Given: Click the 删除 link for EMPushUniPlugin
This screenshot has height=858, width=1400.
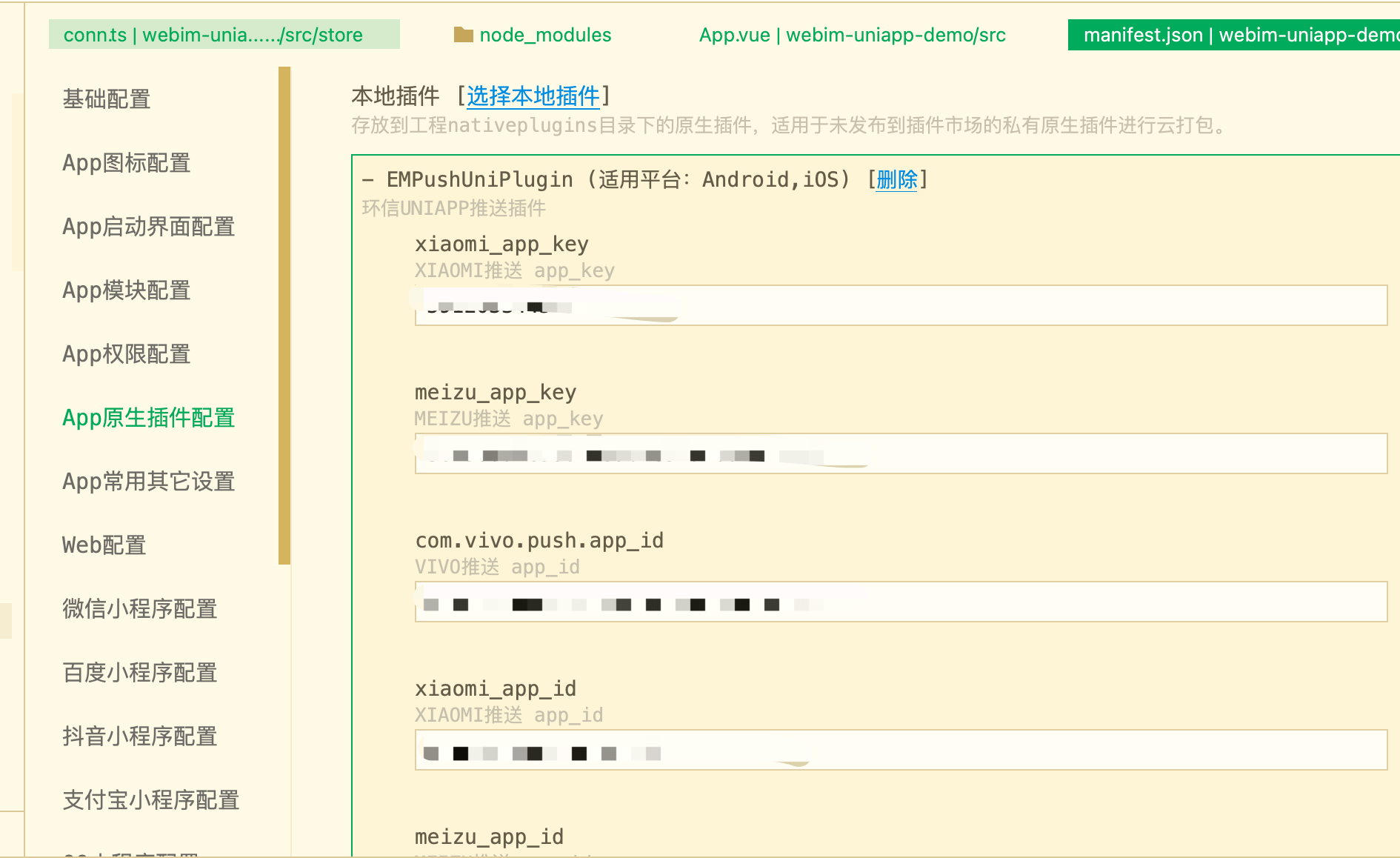Looking at the screenshot, I should click(896, 180).
